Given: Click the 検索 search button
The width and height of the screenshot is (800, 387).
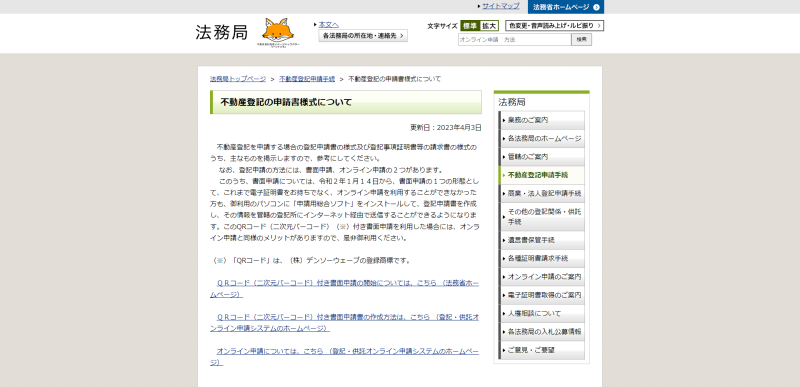Looking at the screenshot, I should pos(582,39).
